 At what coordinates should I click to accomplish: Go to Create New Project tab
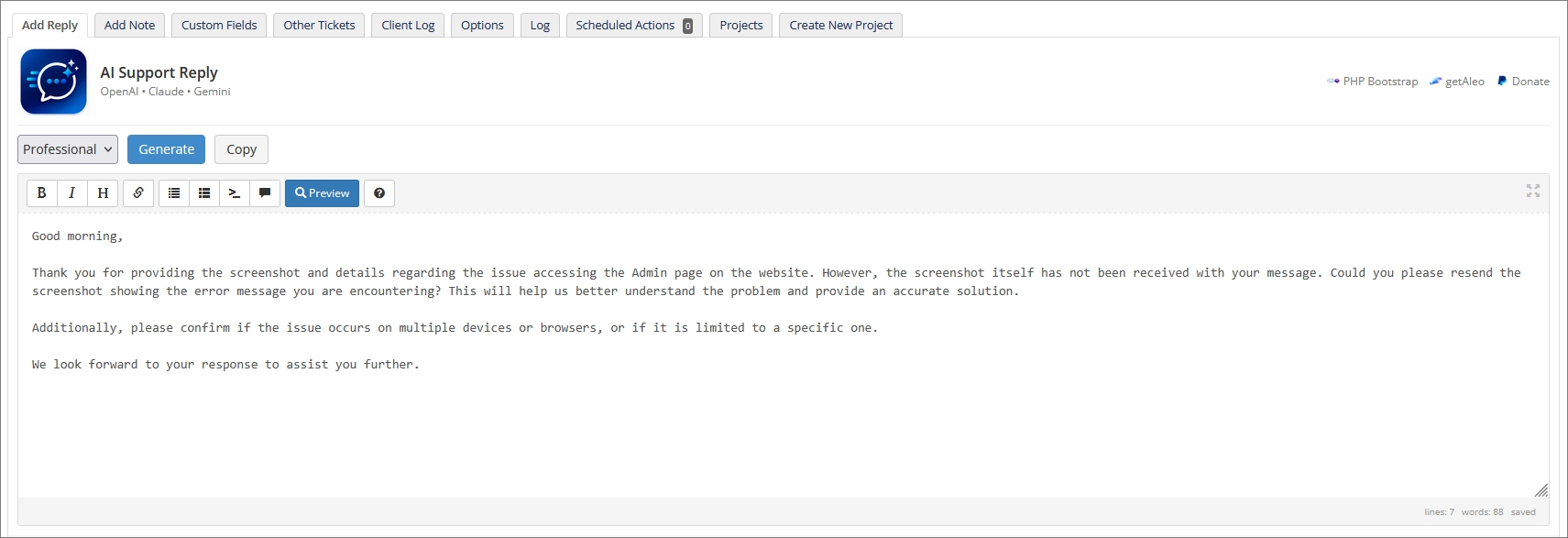pyautogui.click(x=840, y=26)
